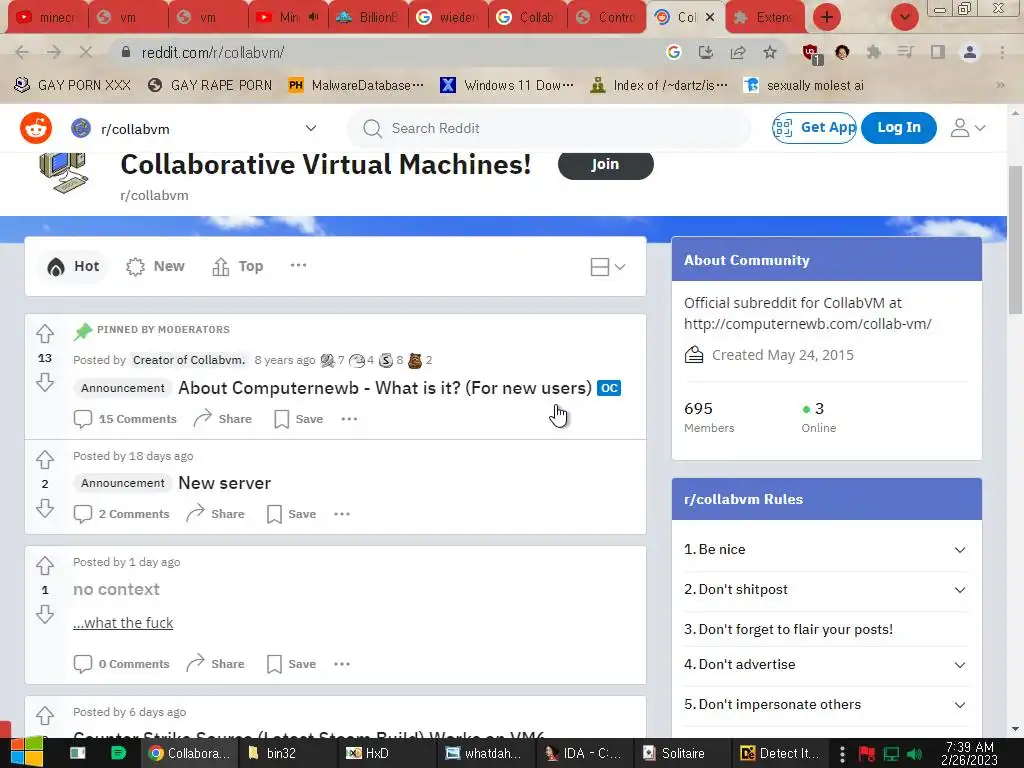Open the browser profile icon
The height and width of the screenshot is (768, 1024).
pyautogui.click(x=970, y=52)
